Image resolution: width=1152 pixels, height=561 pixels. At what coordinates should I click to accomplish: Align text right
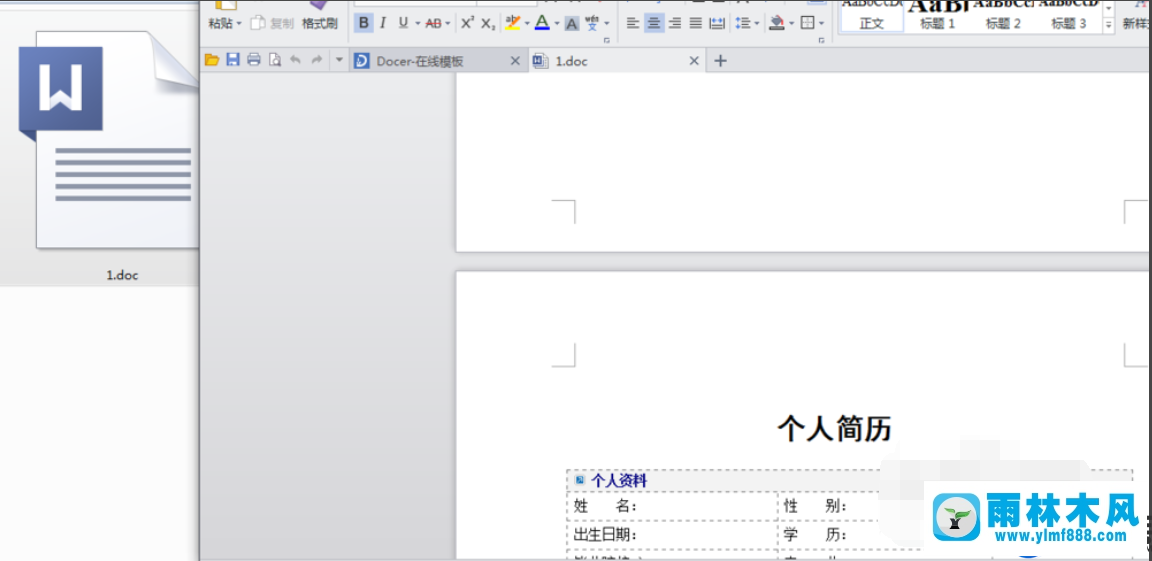click(x=674, y=23)
